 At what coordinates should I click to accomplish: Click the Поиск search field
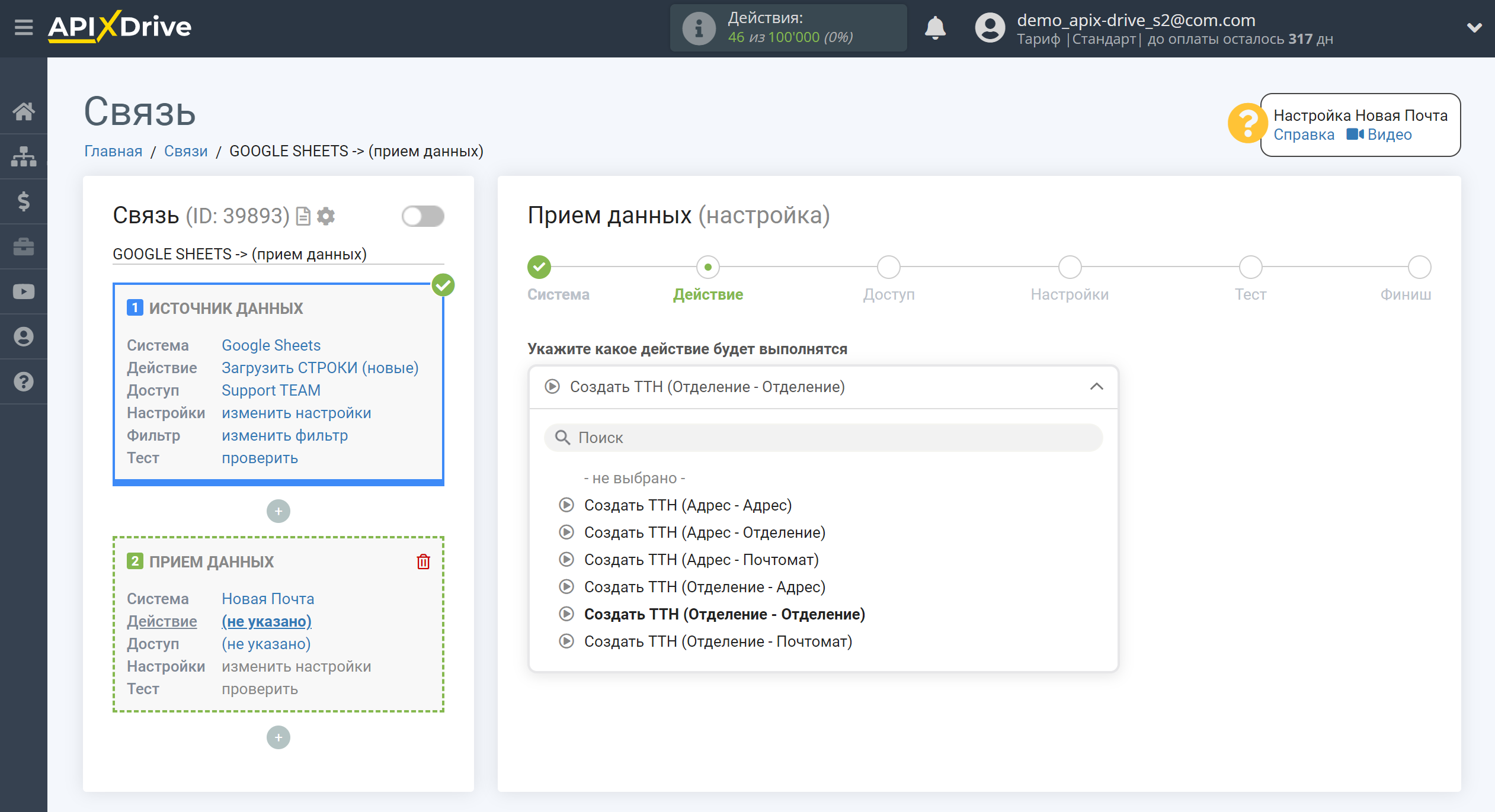(x=823, y=438)
